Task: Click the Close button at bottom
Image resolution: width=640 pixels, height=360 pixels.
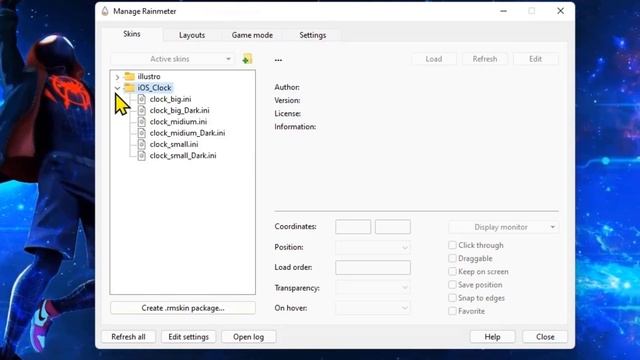Action: tap(545, 337)
